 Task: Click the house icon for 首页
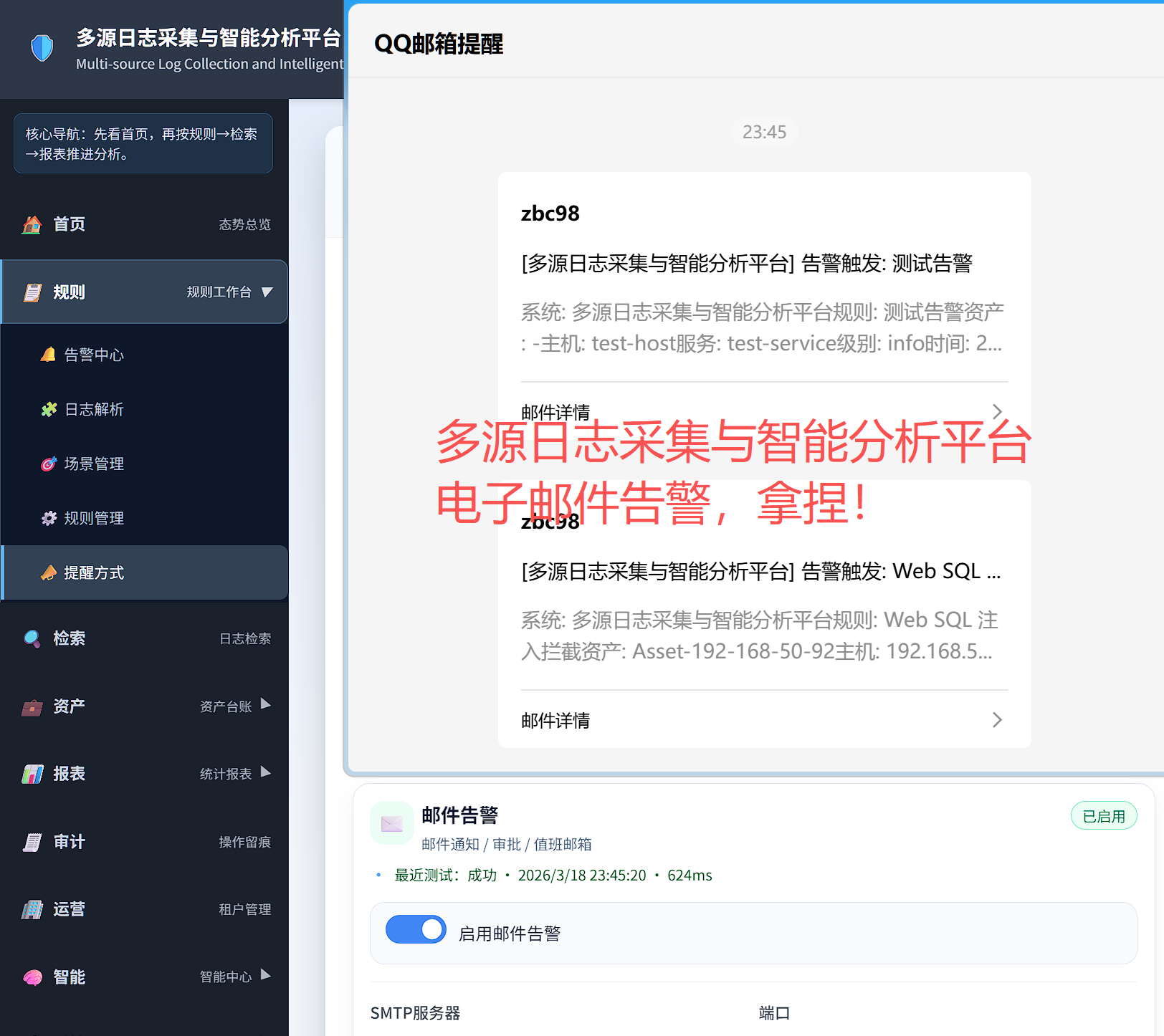pos(32,224)
